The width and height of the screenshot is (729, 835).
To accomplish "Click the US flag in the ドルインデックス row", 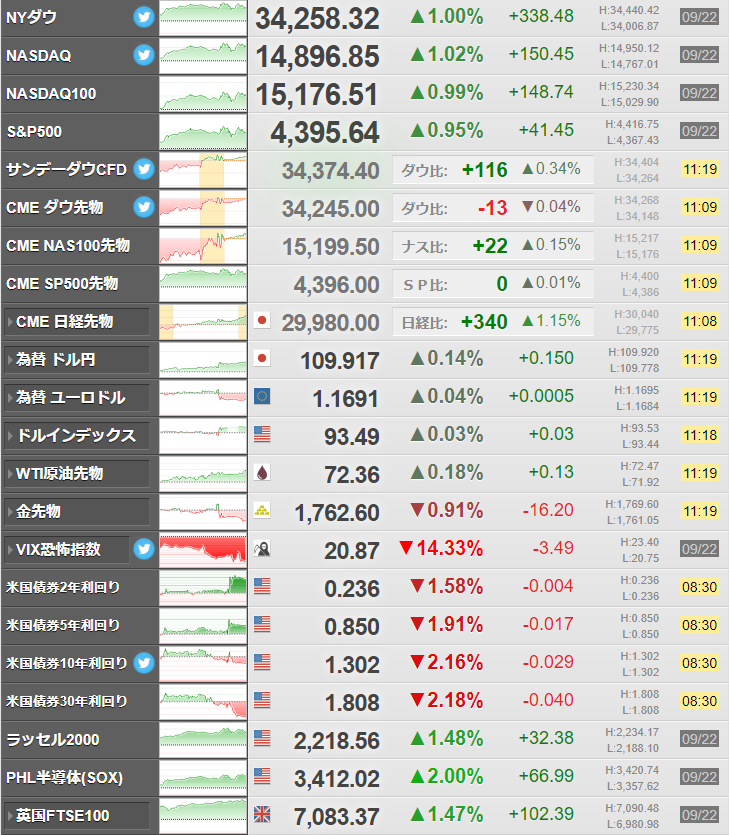I will tap(261, 434).
